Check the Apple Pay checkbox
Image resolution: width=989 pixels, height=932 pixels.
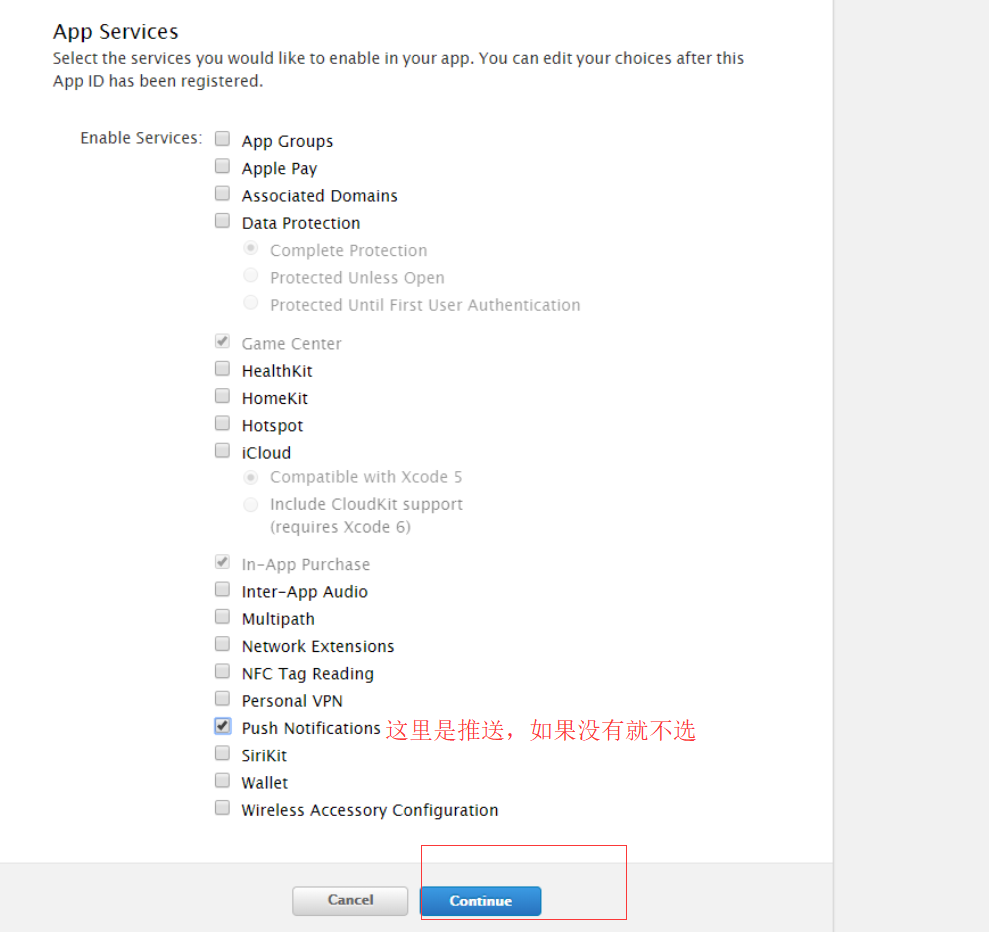[x=222, y=165]
